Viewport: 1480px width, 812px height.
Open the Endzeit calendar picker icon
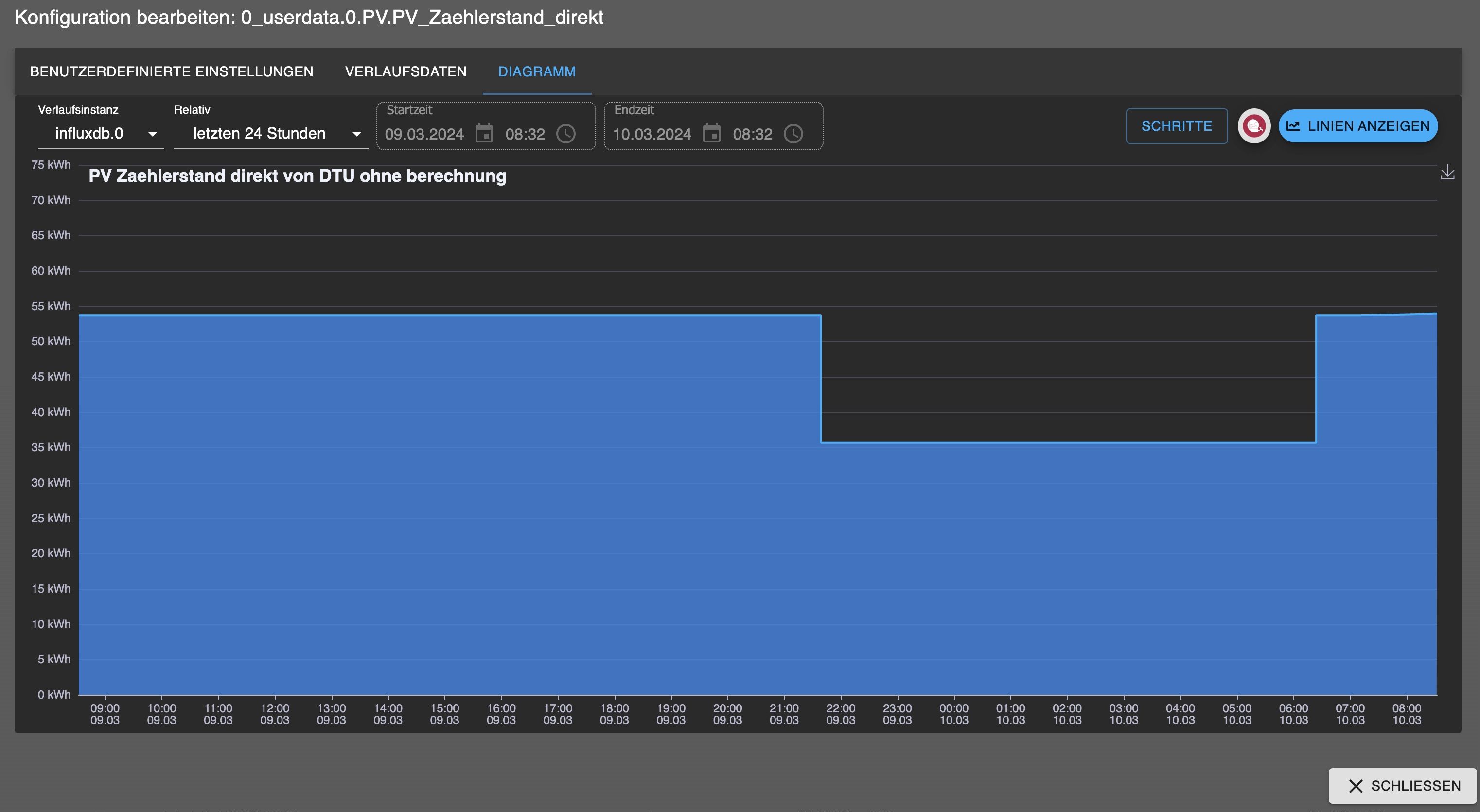coord(711,134)
